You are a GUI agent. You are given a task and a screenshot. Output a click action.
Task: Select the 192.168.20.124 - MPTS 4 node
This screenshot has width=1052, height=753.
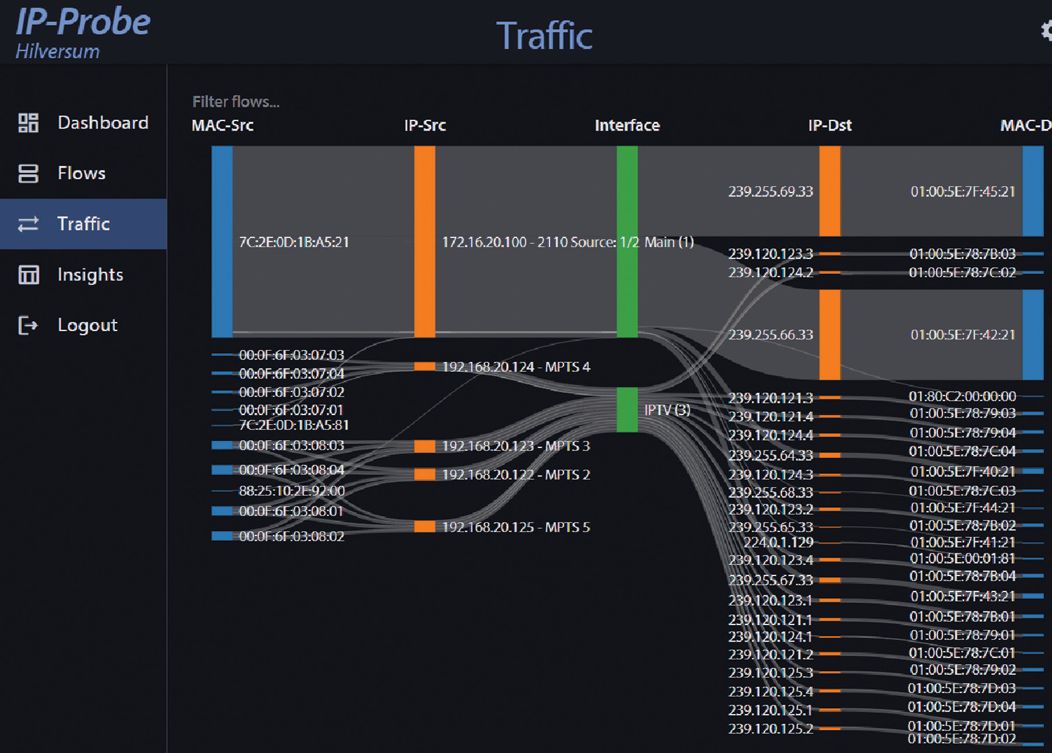click(x=424, y=367)
